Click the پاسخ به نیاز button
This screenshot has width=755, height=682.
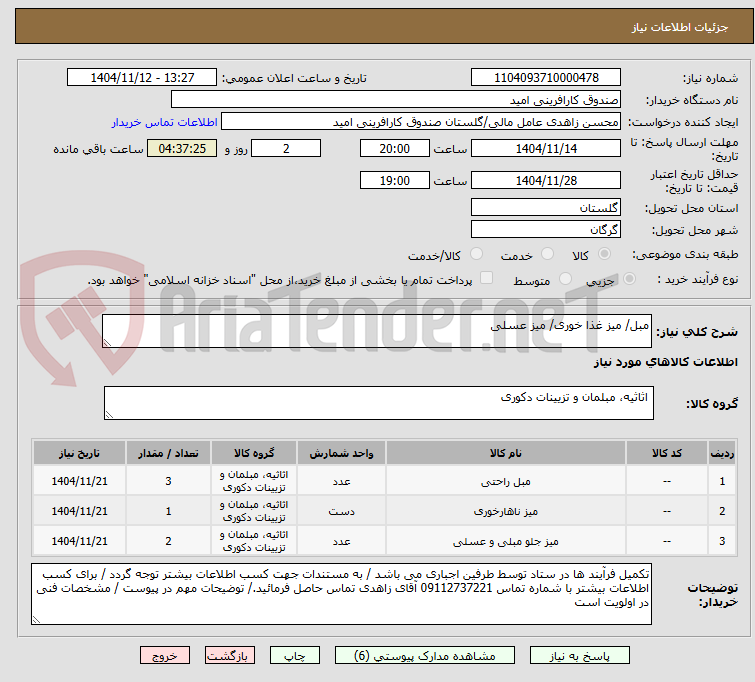(x=580, y=656)
